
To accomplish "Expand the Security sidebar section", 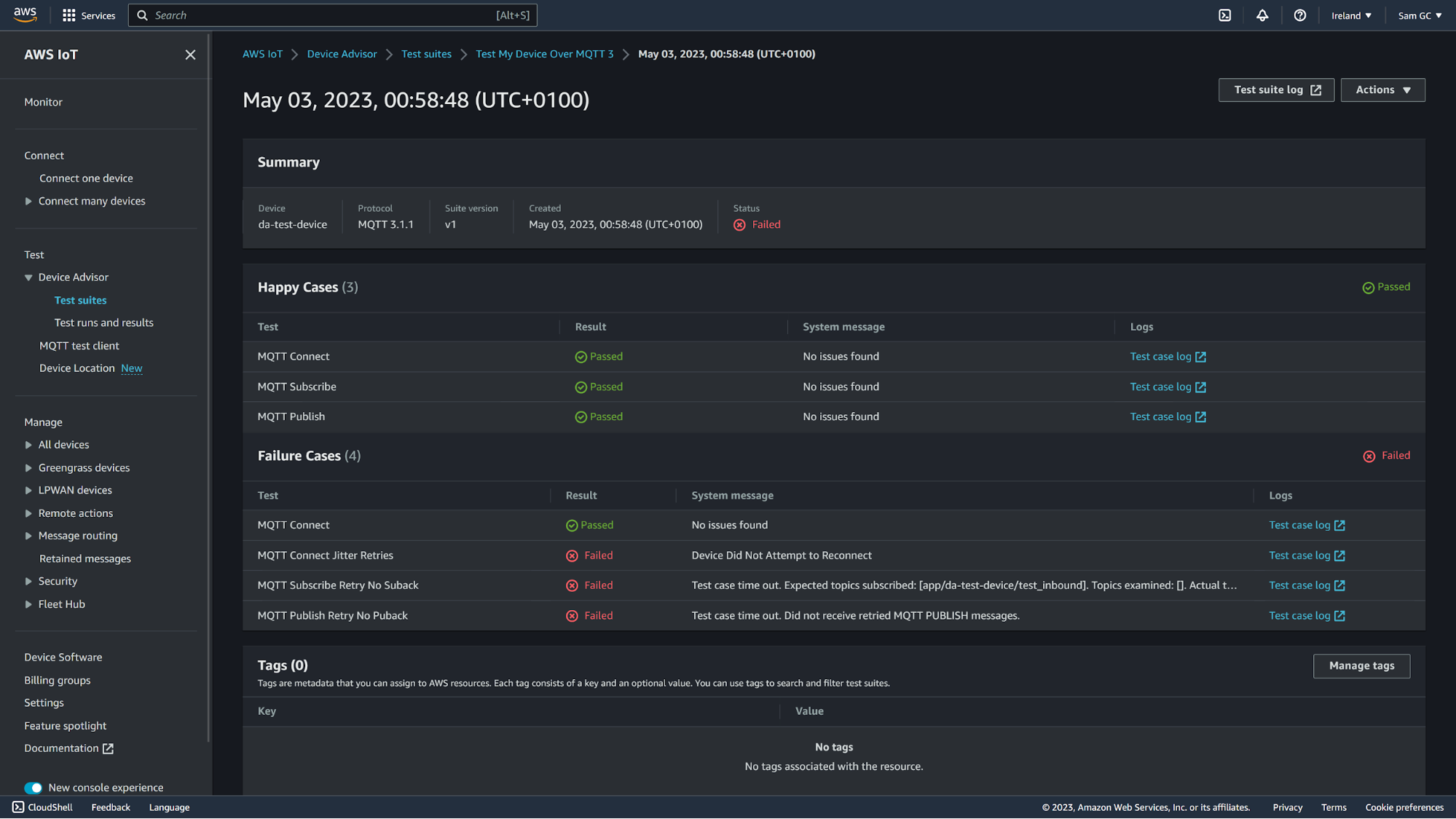I will tap(28, 582).
